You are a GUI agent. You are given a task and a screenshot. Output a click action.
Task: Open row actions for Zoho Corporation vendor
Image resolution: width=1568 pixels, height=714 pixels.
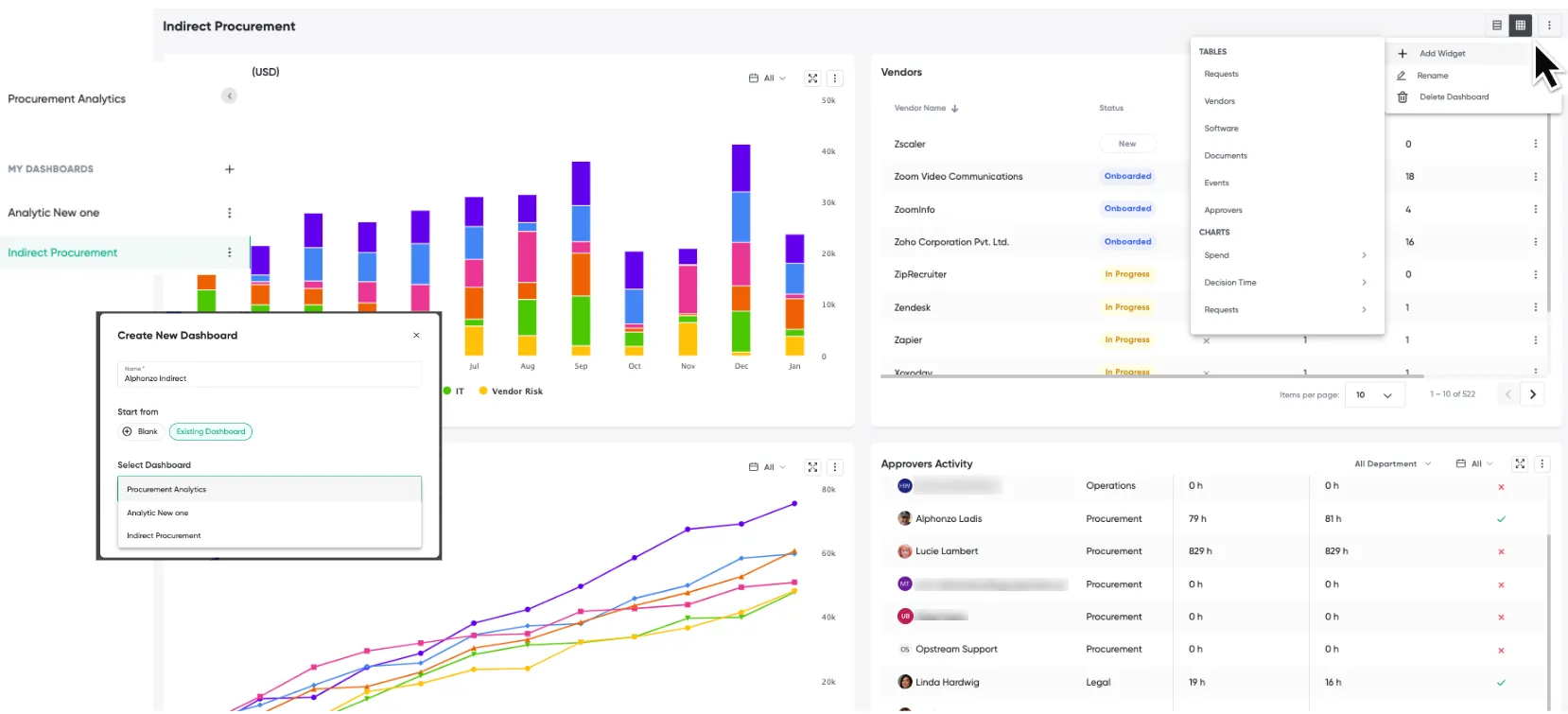coord(1535,242)
